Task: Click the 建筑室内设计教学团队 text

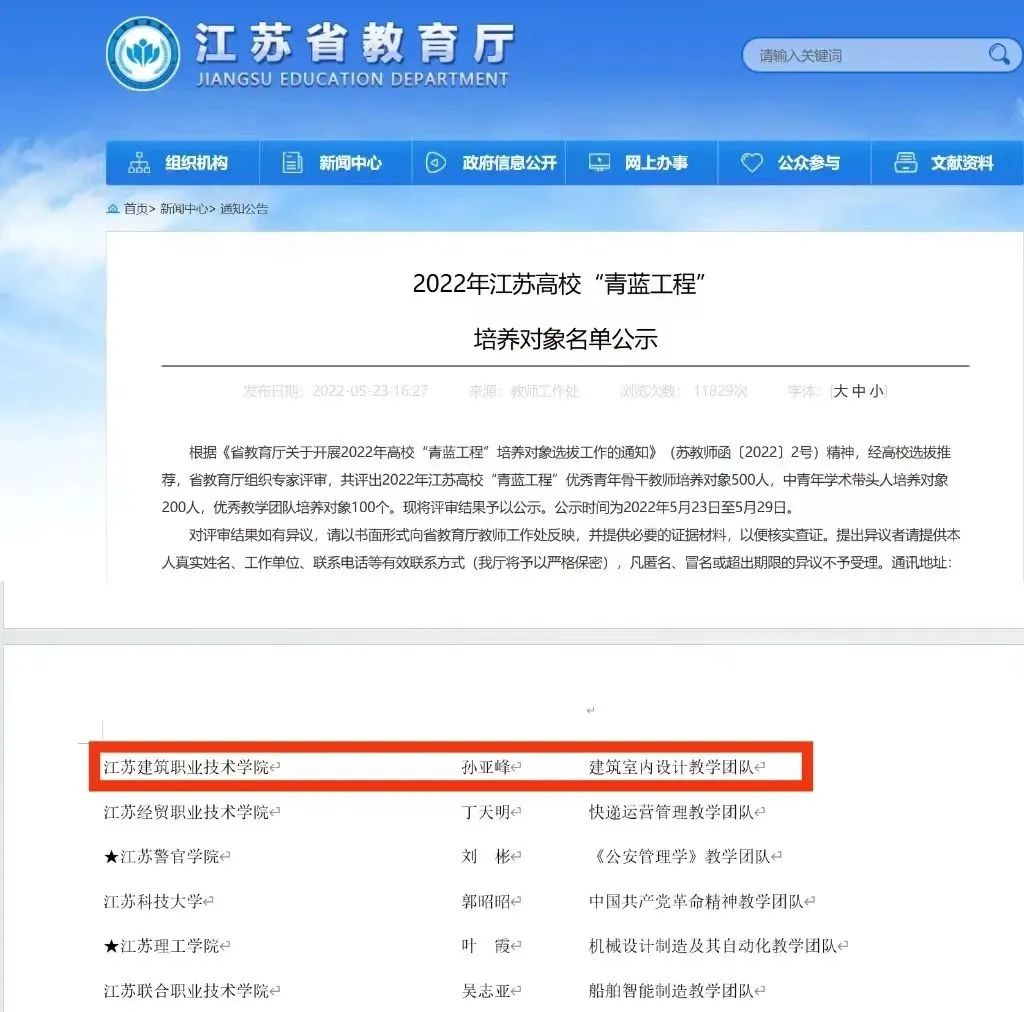Action: [x=671, y=767]
